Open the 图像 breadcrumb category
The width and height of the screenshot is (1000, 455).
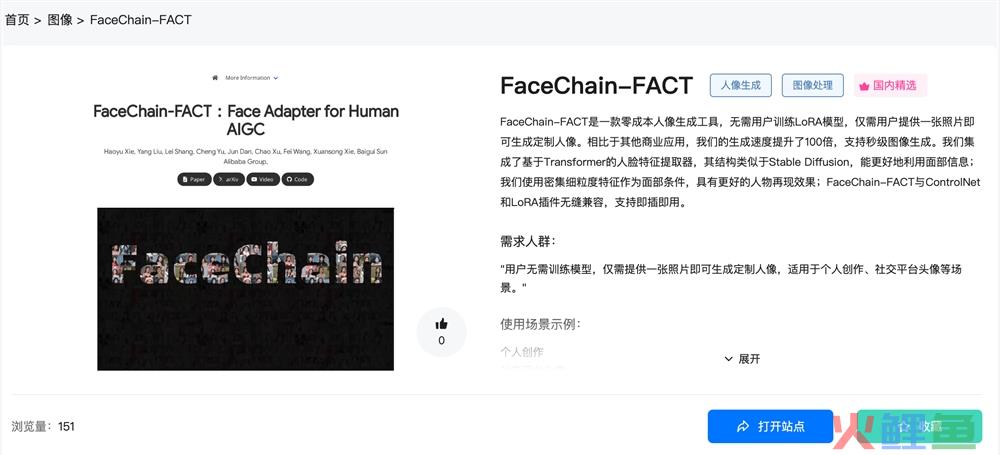tap(60, 20)
